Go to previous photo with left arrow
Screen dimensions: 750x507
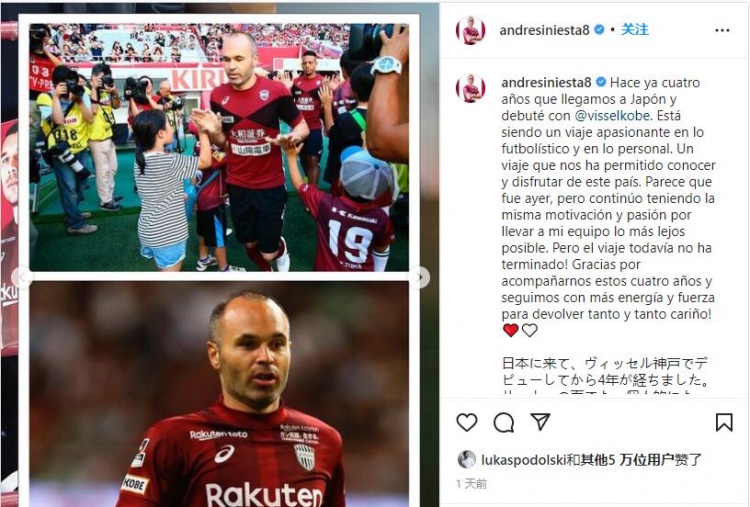pos(22,277)
